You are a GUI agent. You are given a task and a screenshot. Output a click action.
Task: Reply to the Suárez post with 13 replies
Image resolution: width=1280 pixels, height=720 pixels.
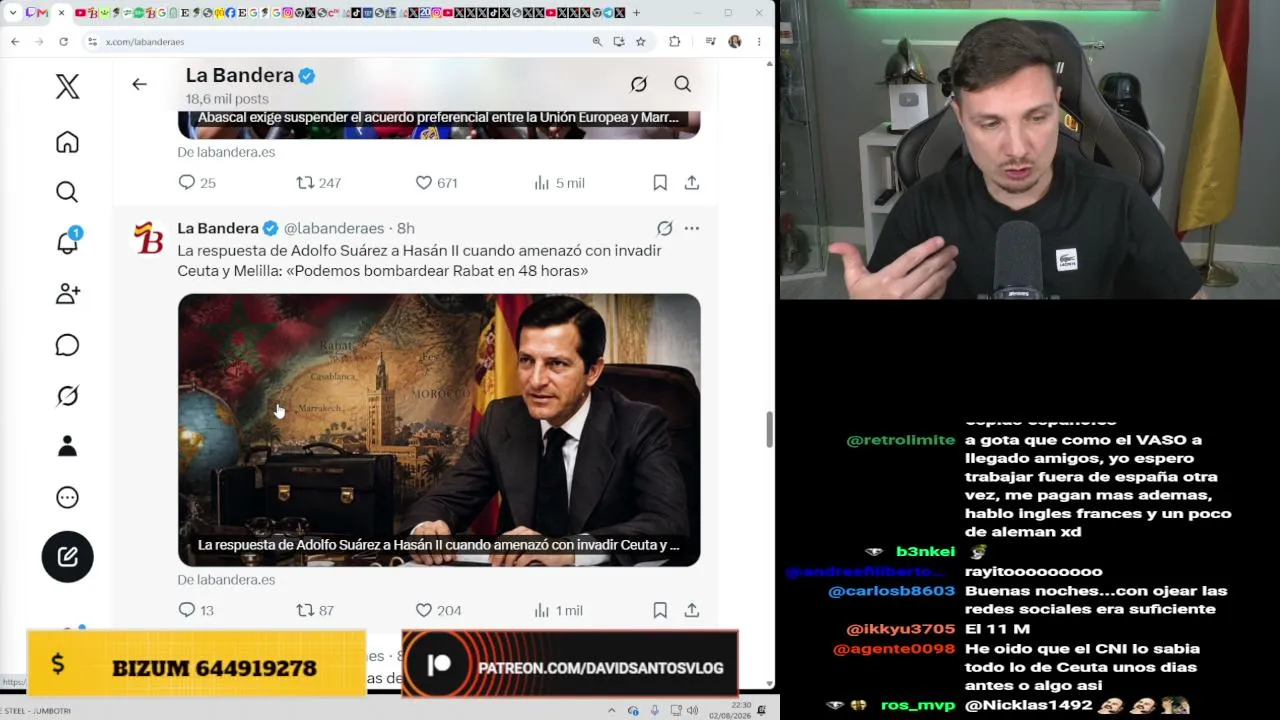pyautogui.click(x=196, y=610)
